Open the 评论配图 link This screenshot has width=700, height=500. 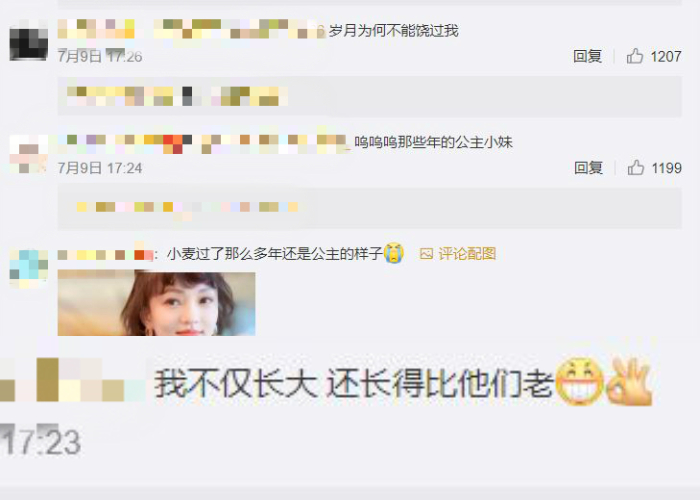click(467, 254)
